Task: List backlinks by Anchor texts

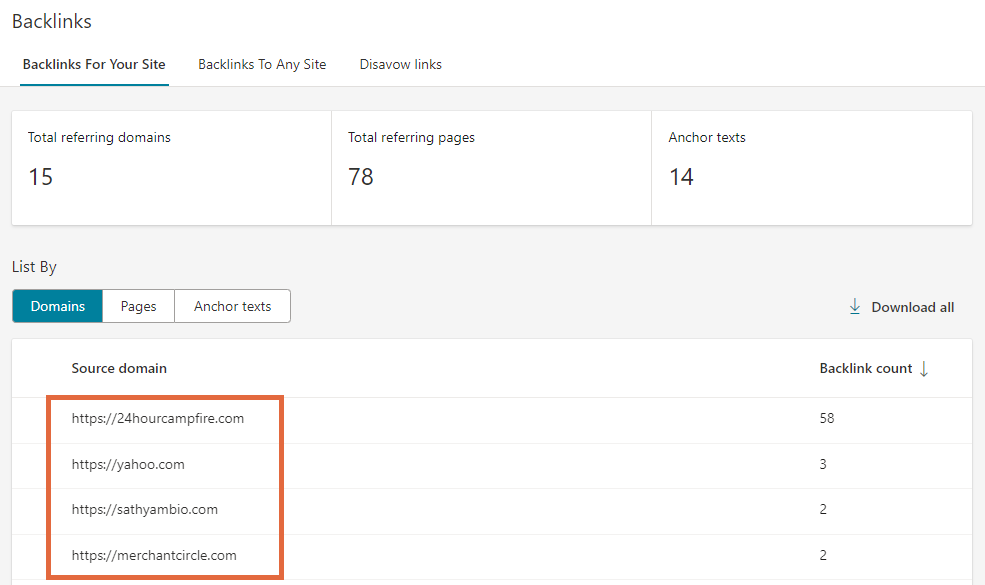Action: coord(232,307)
